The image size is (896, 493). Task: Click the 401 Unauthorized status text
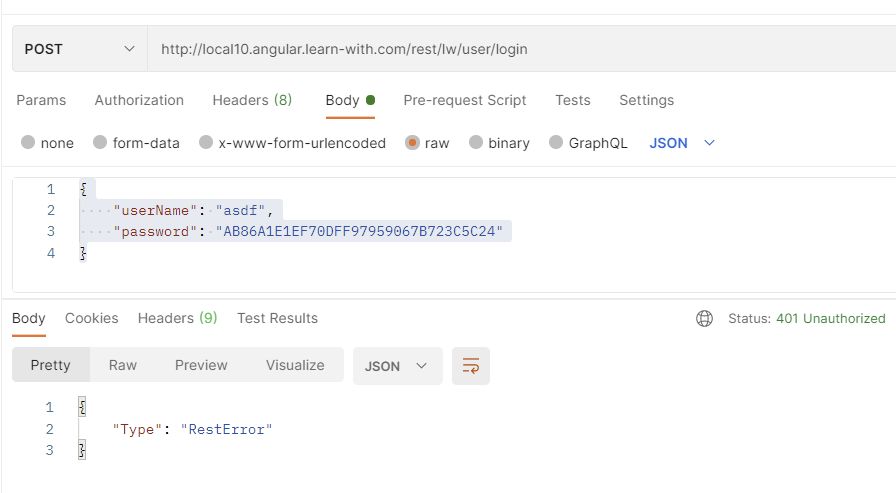[x=830, y=319]
